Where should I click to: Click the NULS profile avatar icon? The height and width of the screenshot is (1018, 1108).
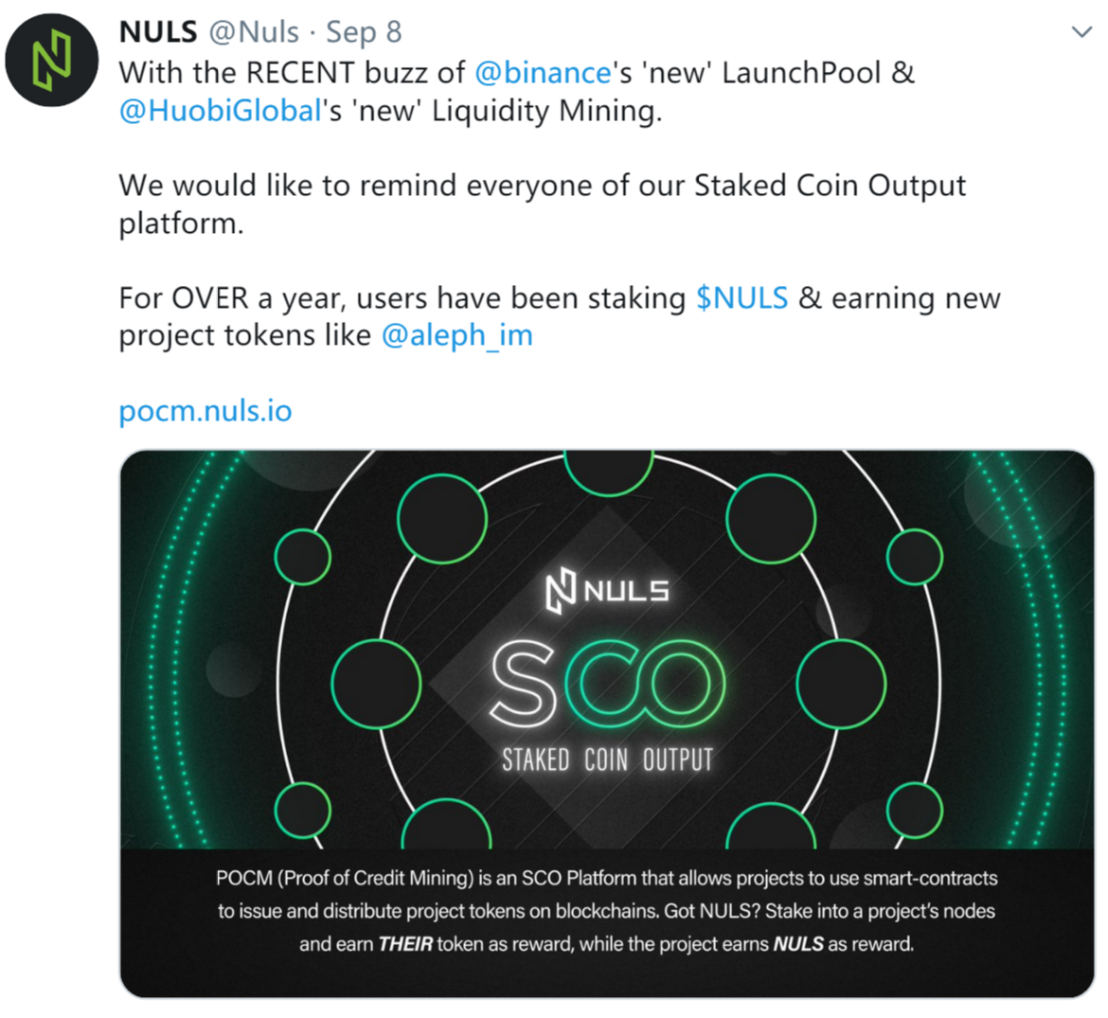pos(52,59)
